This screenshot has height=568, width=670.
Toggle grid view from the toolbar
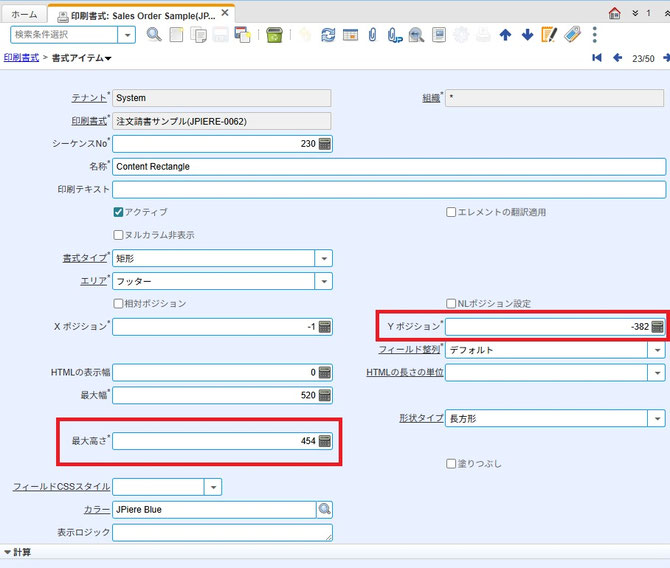tap(350, 35)
